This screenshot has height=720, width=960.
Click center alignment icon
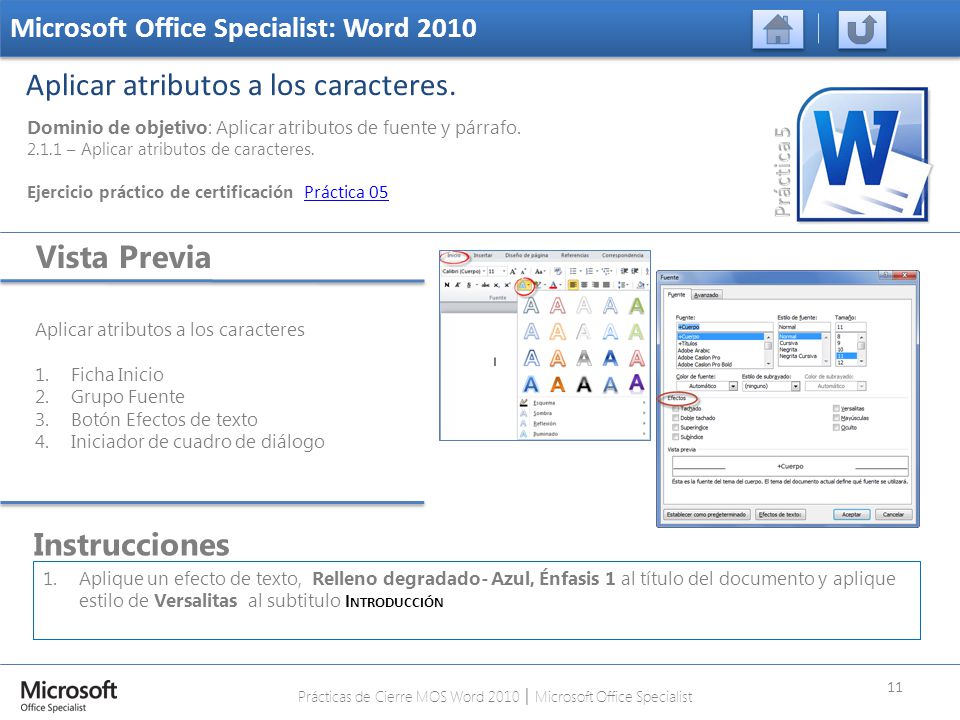click(584, 285)
